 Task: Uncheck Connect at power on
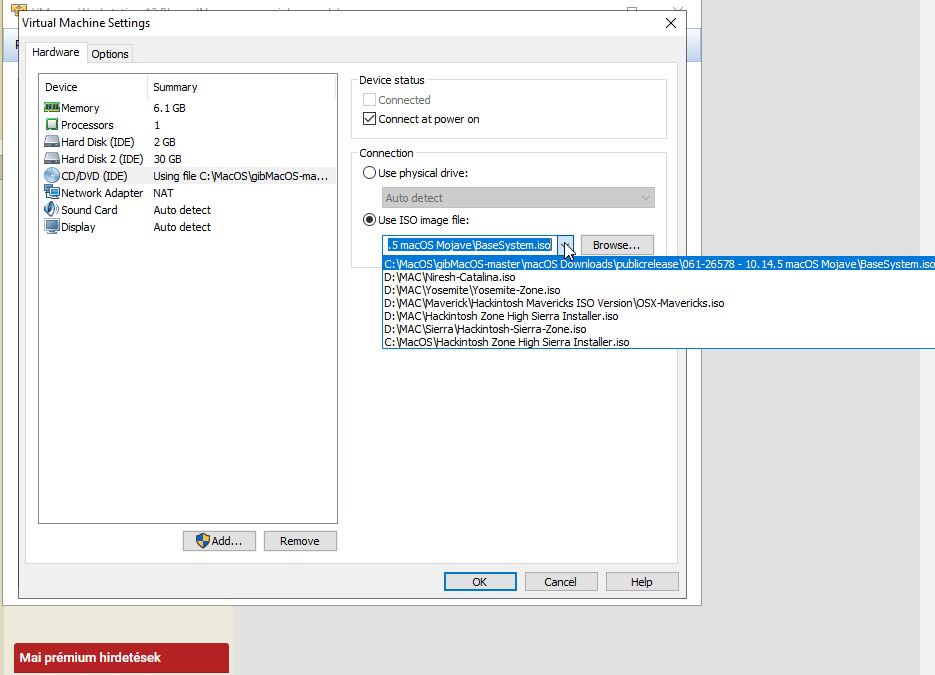point(370,119)
